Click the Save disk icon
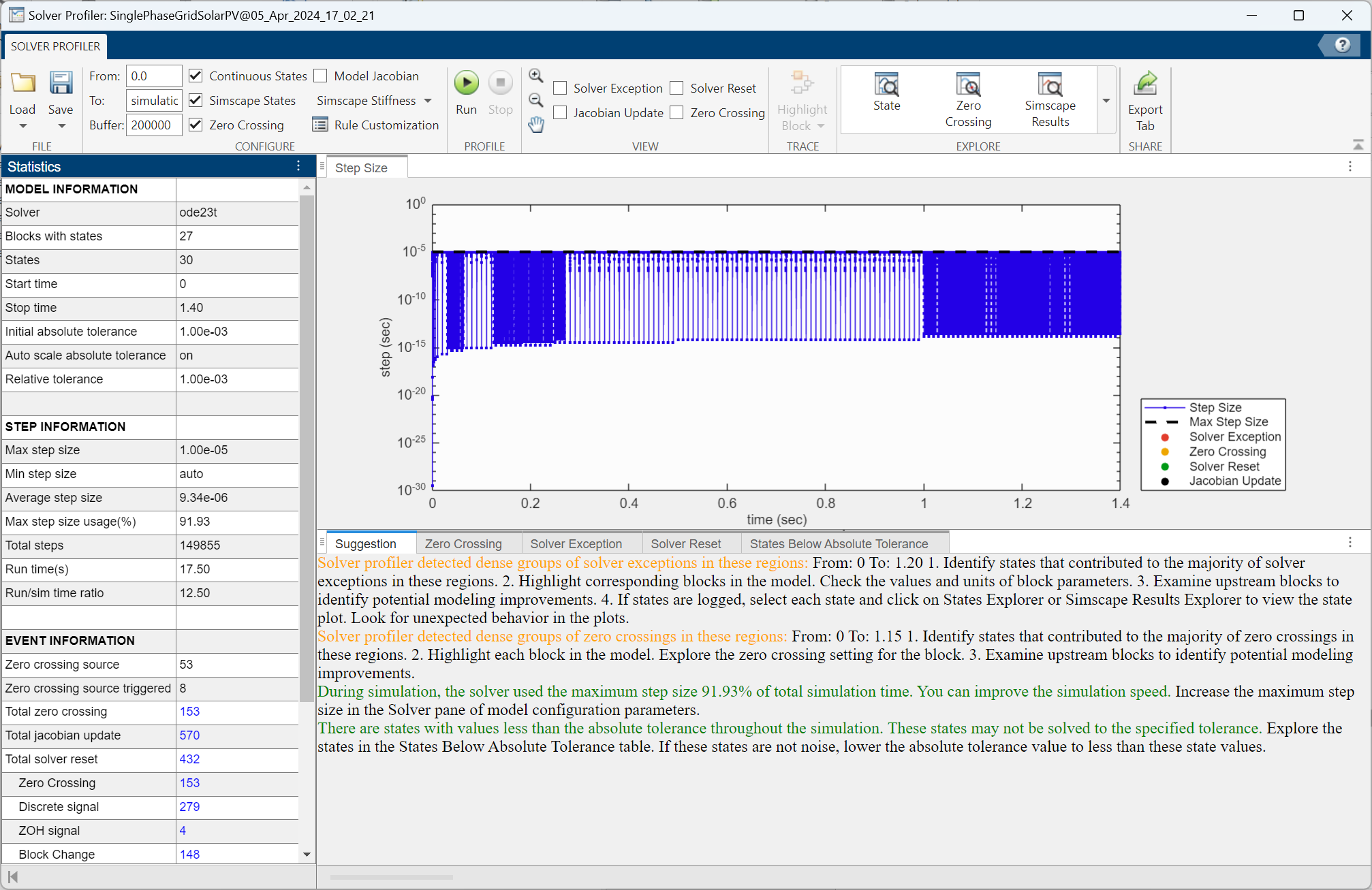This screenshot has width=1372, height=890. [x=61, y=83]
